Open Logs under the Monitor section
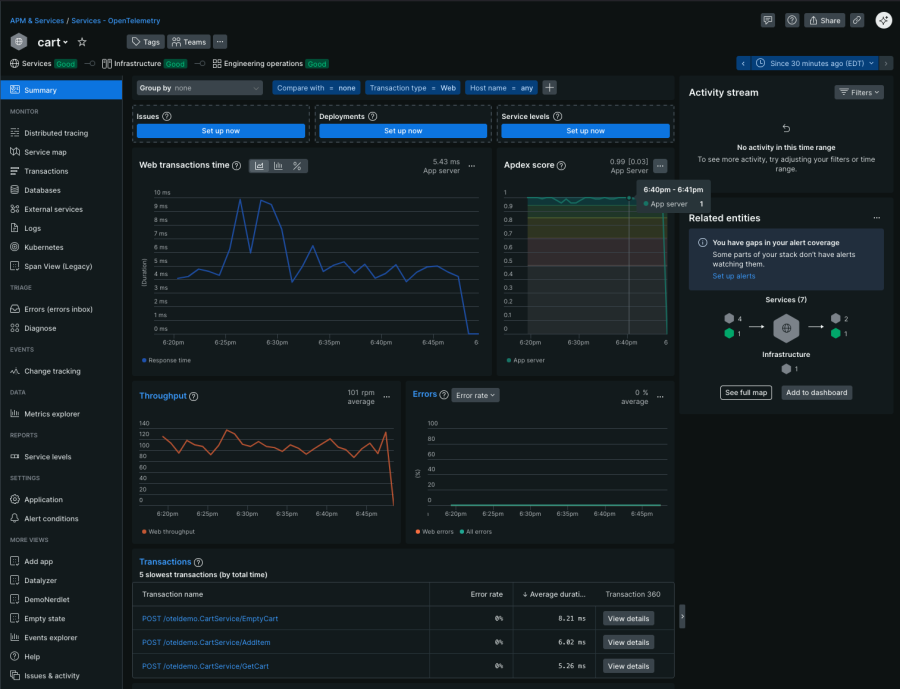The image size is (900, 689). pos(35,228)
